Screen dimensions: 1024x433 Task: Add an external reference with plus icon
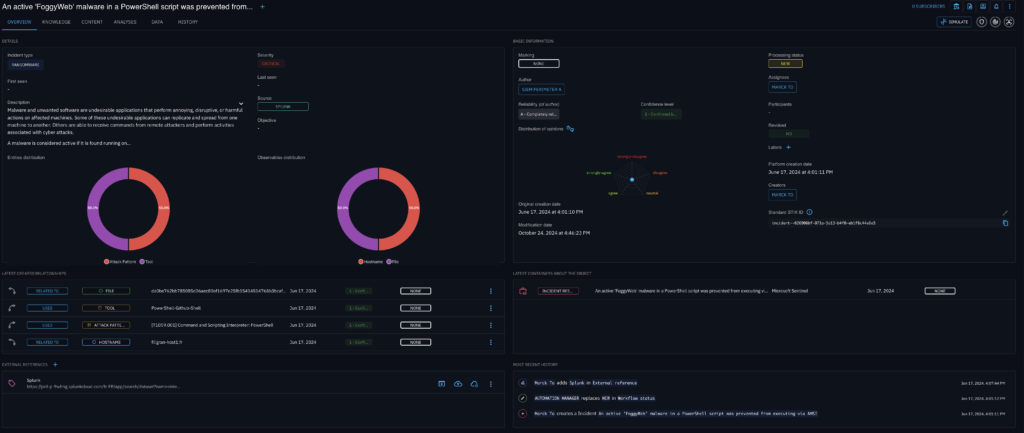55,364
